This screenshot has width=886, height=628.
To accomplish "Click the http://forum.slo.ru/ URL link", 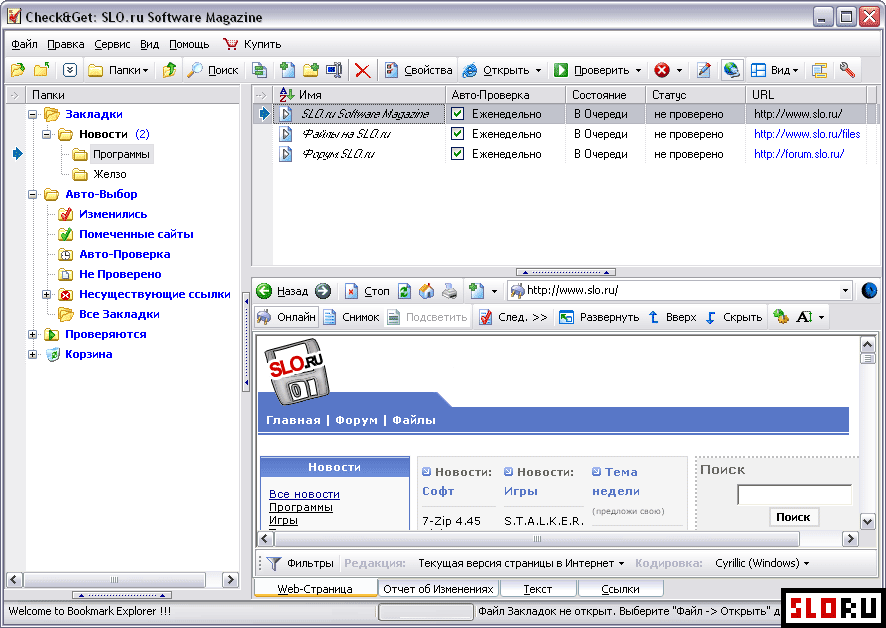I will pos(799,154).
